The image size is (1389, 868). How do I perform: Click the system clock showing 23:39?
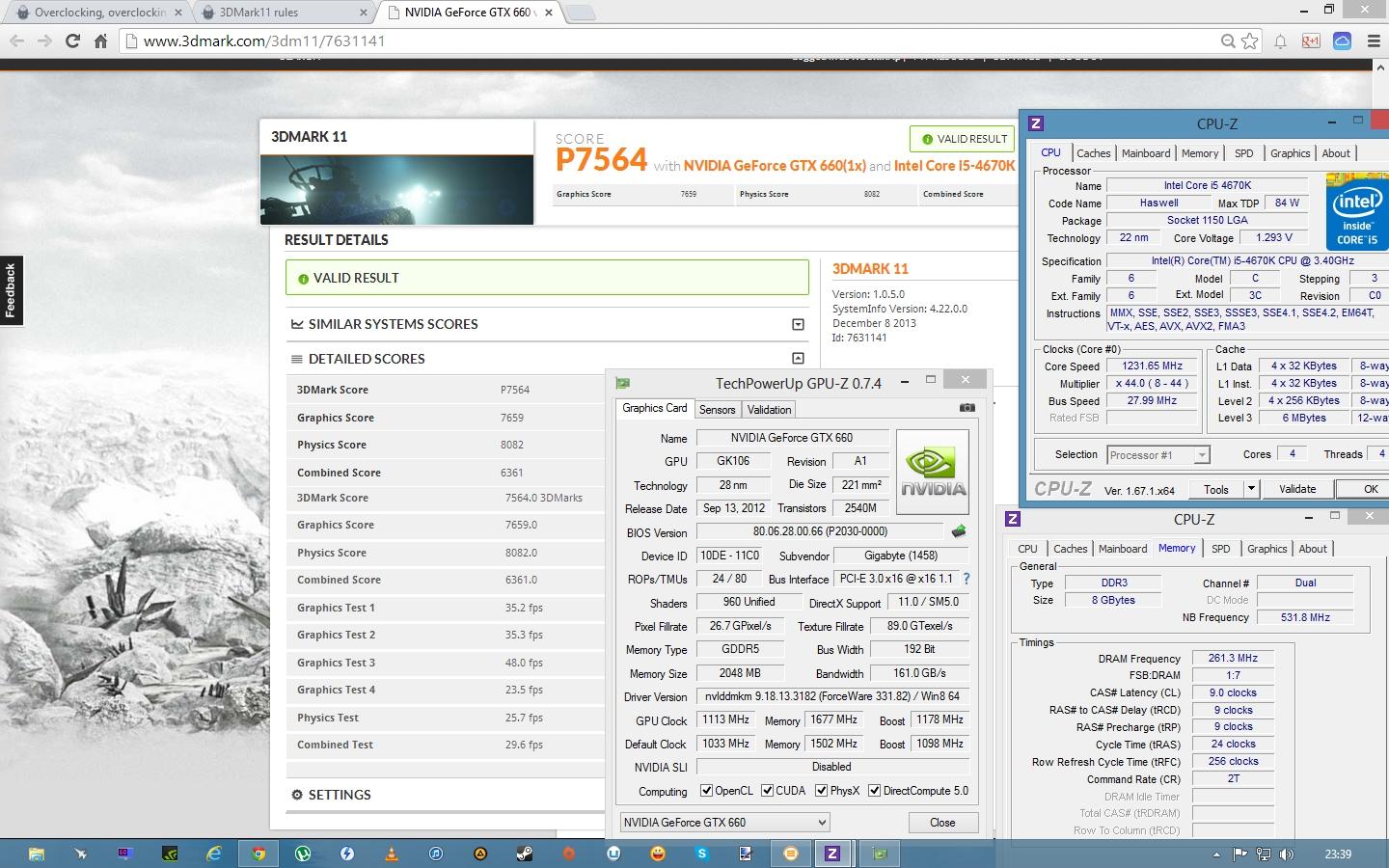(x=1338, y=854)
